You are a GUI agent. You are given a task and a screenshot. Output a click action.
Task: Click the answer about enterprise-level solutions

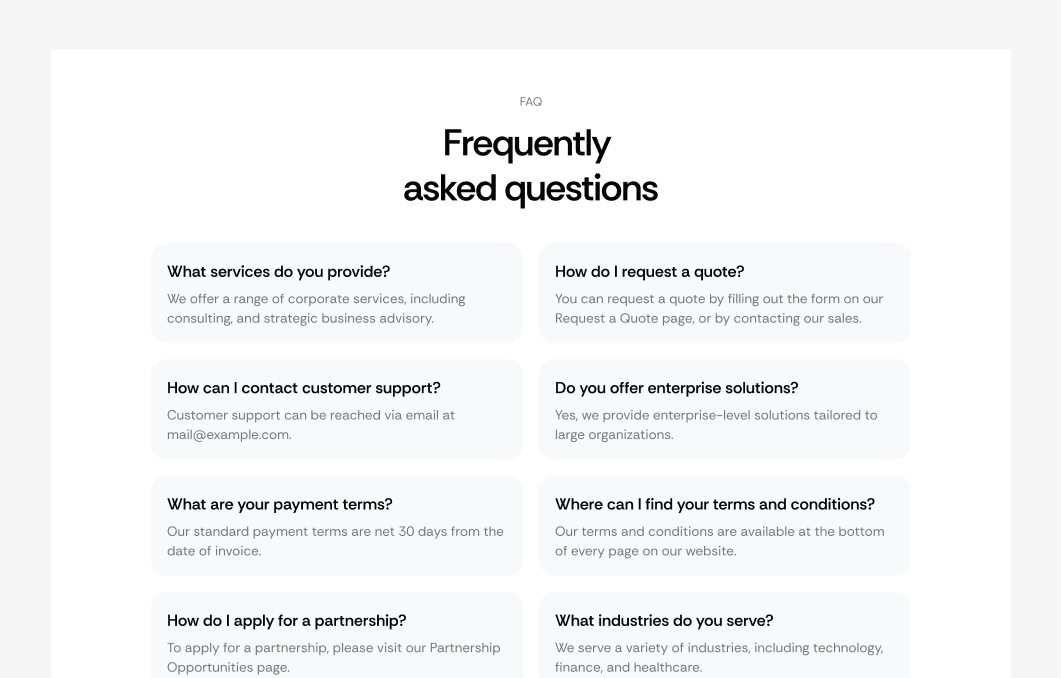(x=716, y=425)
